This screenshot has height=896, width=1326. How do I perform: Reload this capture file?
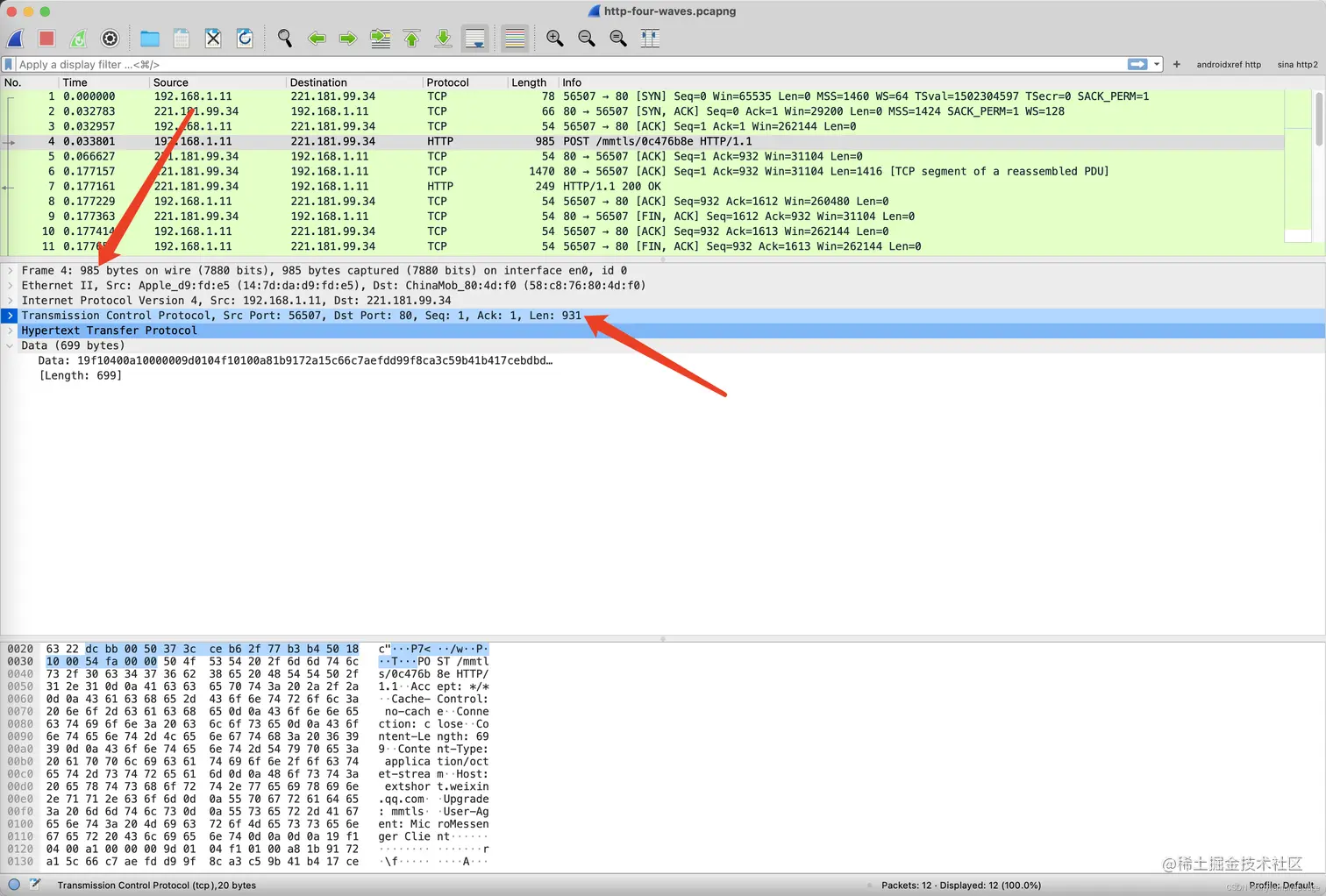[x=245, y=38]
